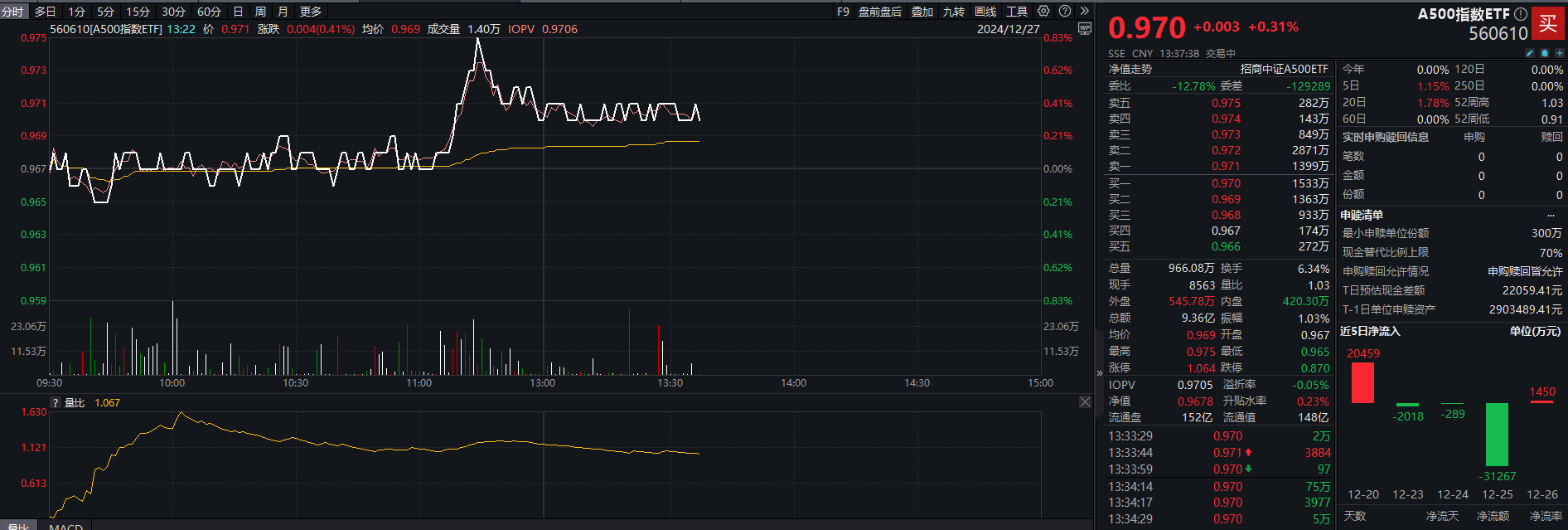Expand toolbar overflow double-chevron
This screenshot has height=530, width=1568.
point(1084,12)
